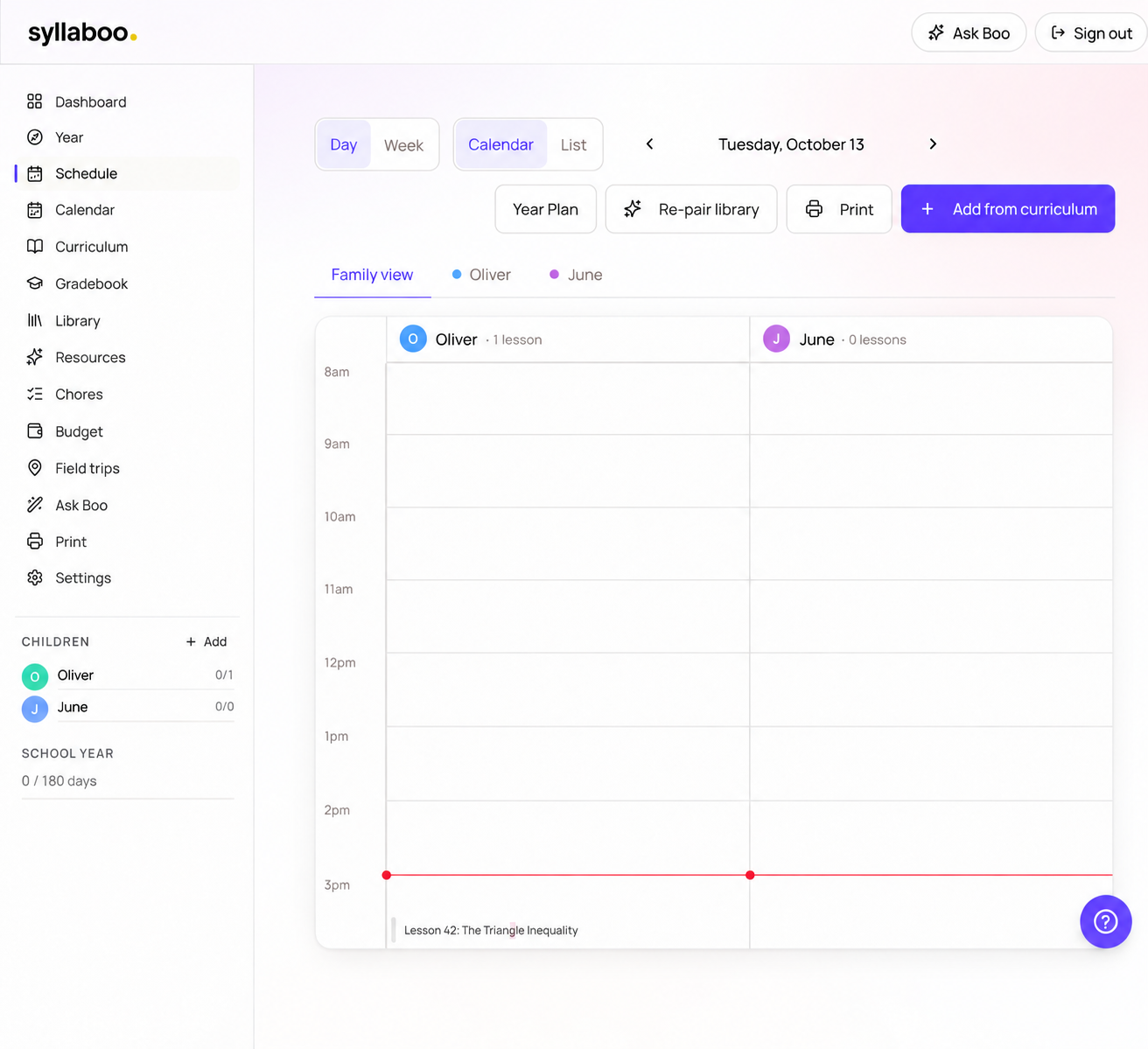Image resolution: width=1148 pixels, height=1049 pixels.
Task: Go to the previous day
Action: pyautogui.click(x=649, y=144)
